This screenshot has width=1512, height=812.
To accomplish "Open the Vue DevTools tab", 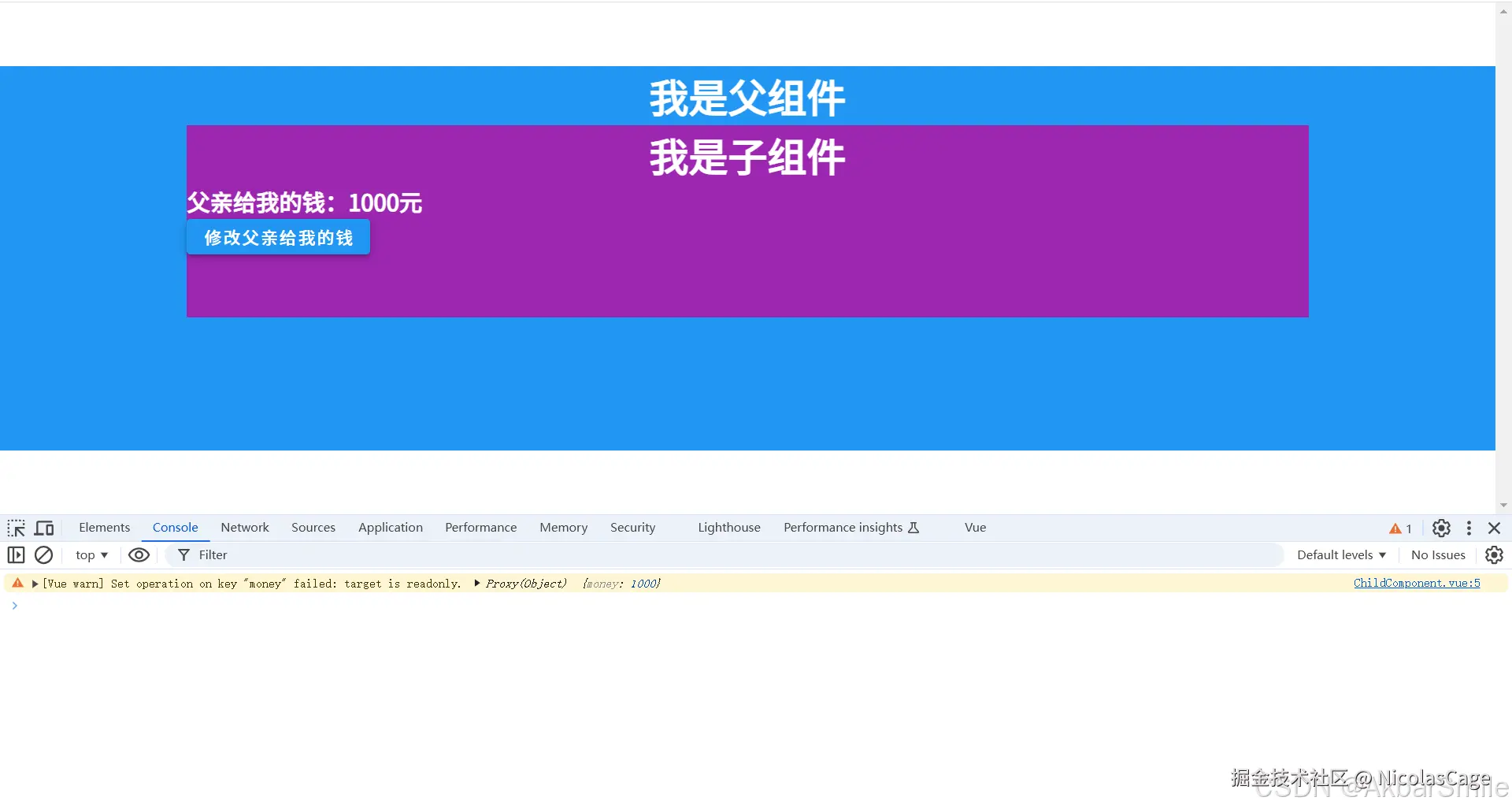I will click(x=974, y=528).
